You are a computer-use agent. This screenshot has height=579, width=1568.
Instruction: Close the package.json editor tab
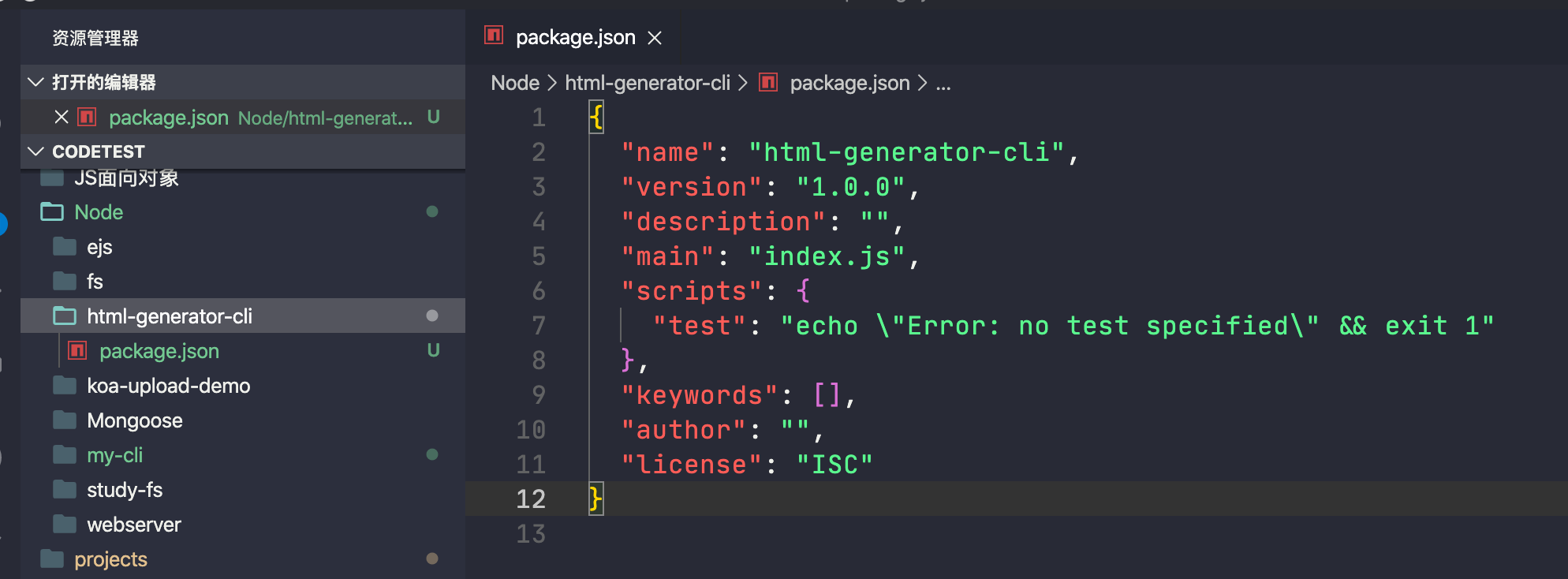pyautogui.click(x=655, y=38)
